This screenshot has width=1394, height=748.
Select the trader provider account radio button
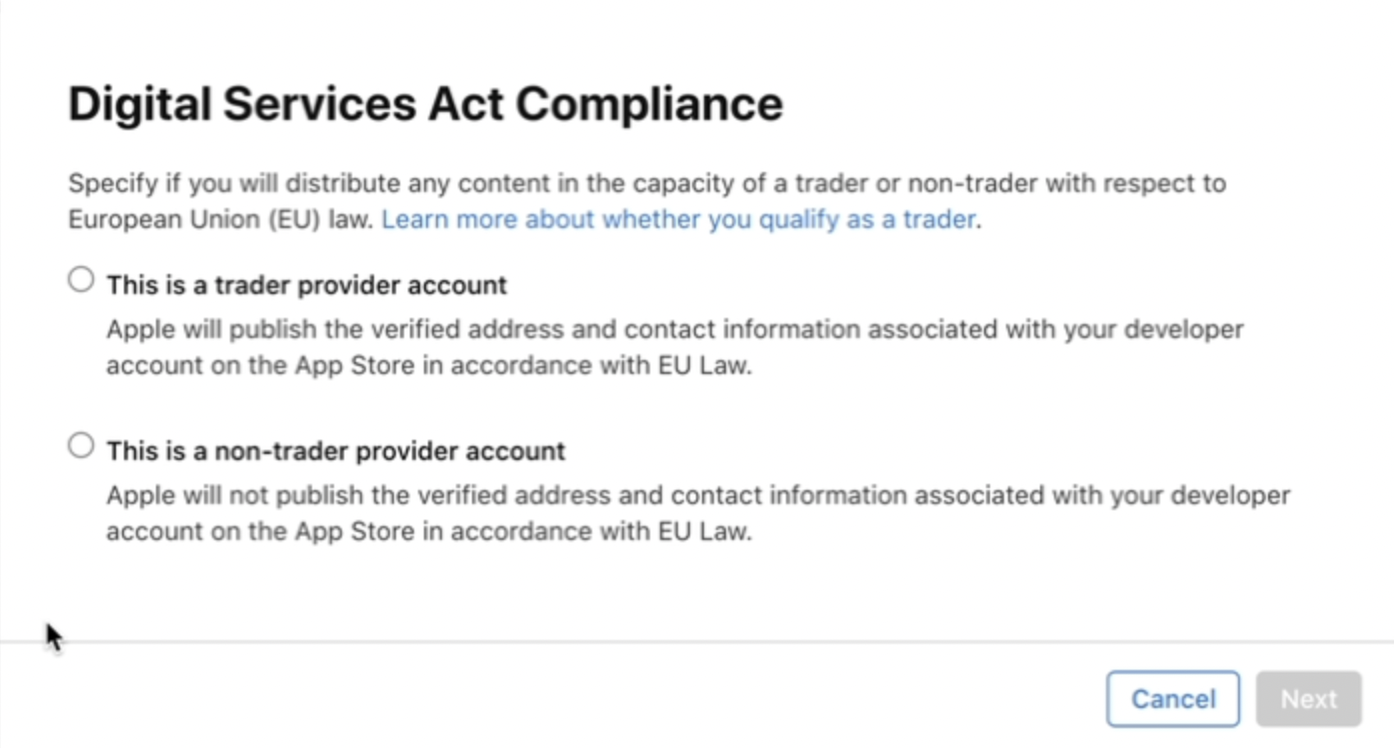[x=81, y=280]
